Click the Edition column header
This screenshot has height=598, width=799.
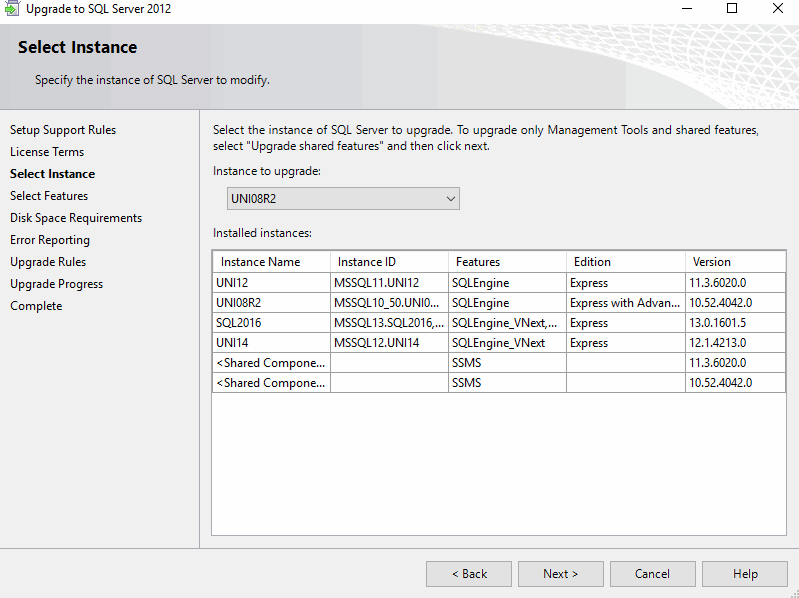click(624, 262)
